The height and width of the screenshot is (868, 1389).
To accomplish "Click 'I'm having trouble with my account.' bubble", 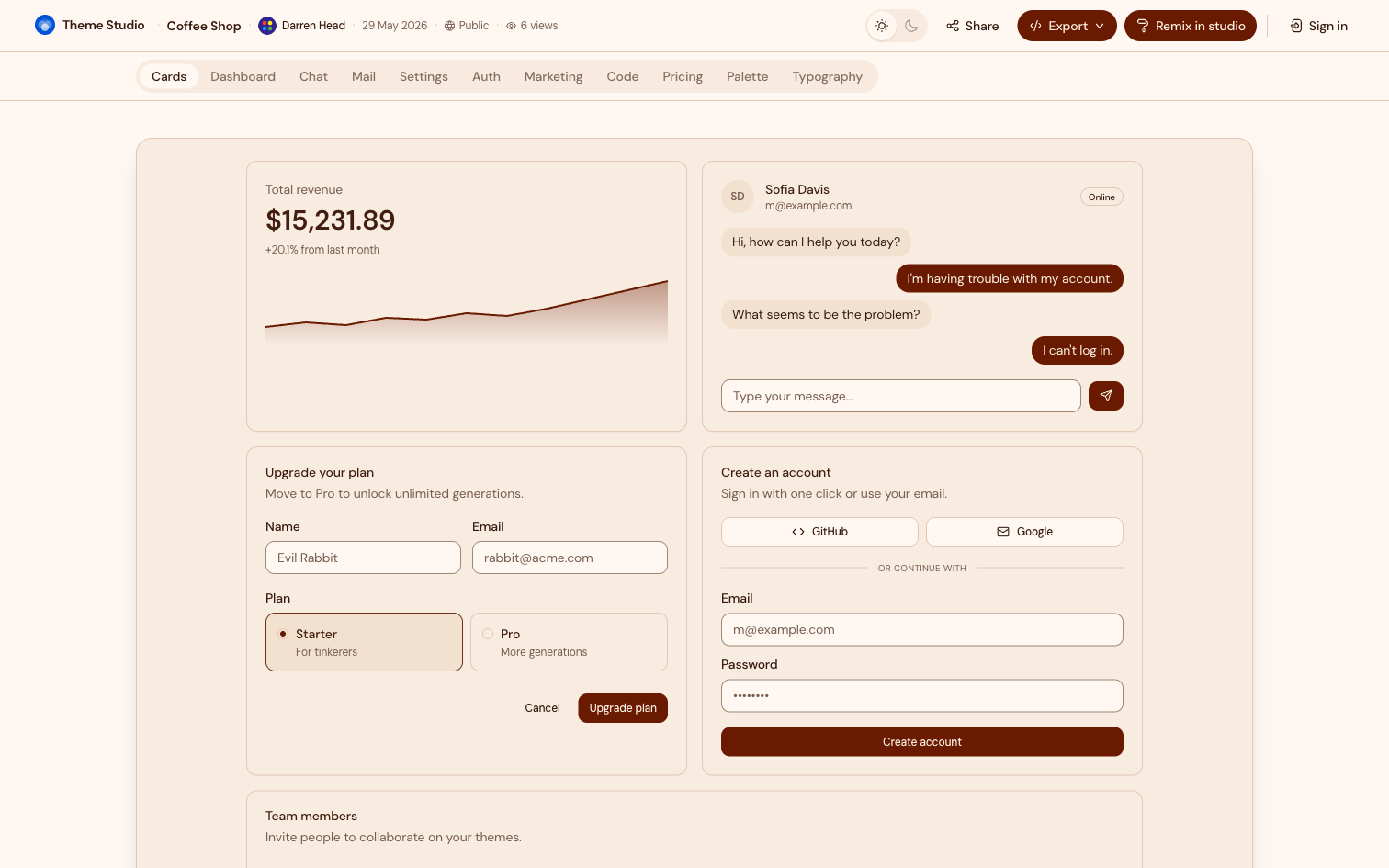I will (x=1010, y=278).
